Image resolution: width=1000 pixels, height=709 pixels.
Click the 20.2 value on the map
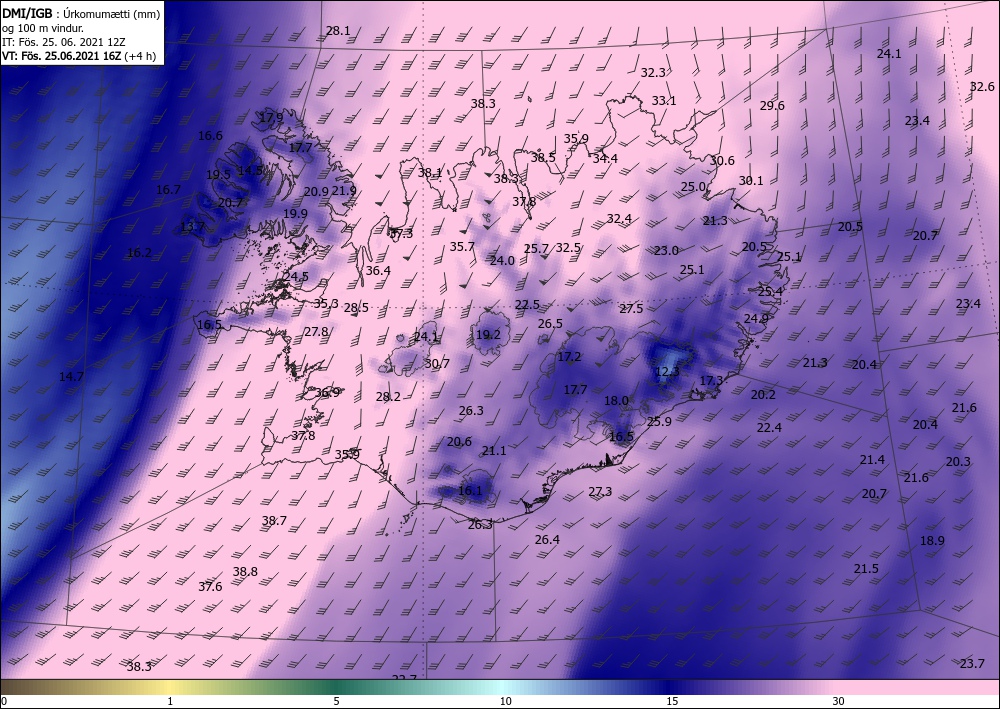[763, 395]
